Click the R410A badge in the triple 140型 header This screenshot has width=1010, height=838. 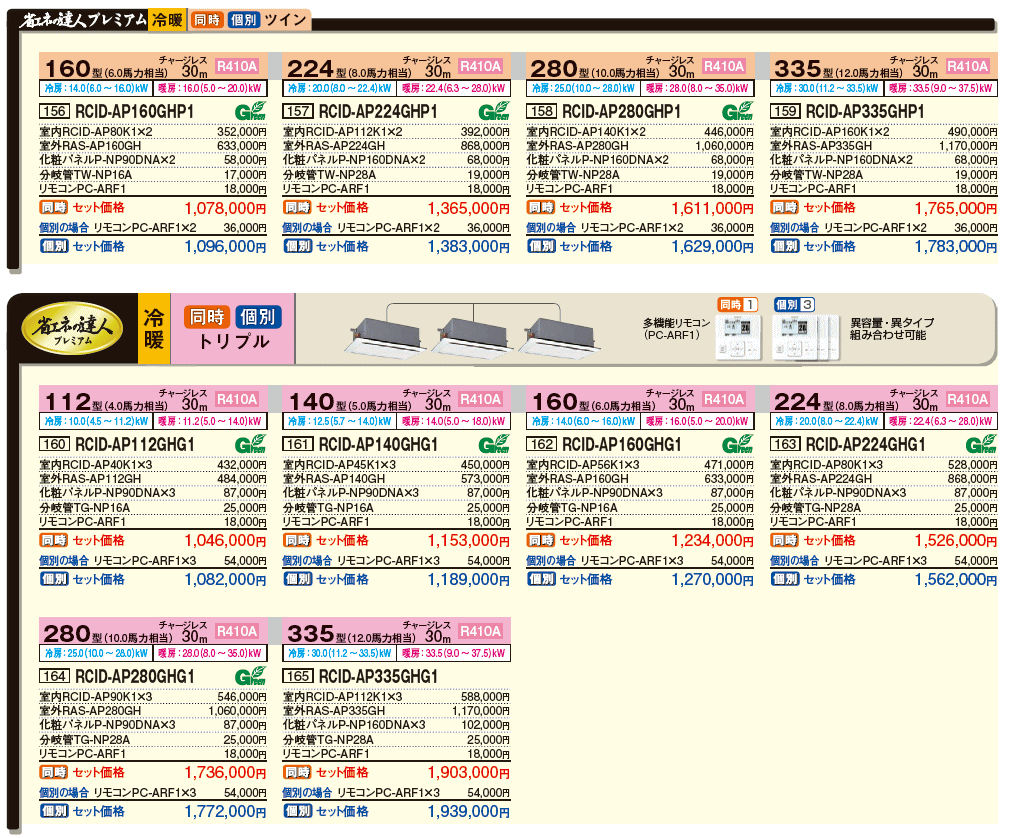481,399
